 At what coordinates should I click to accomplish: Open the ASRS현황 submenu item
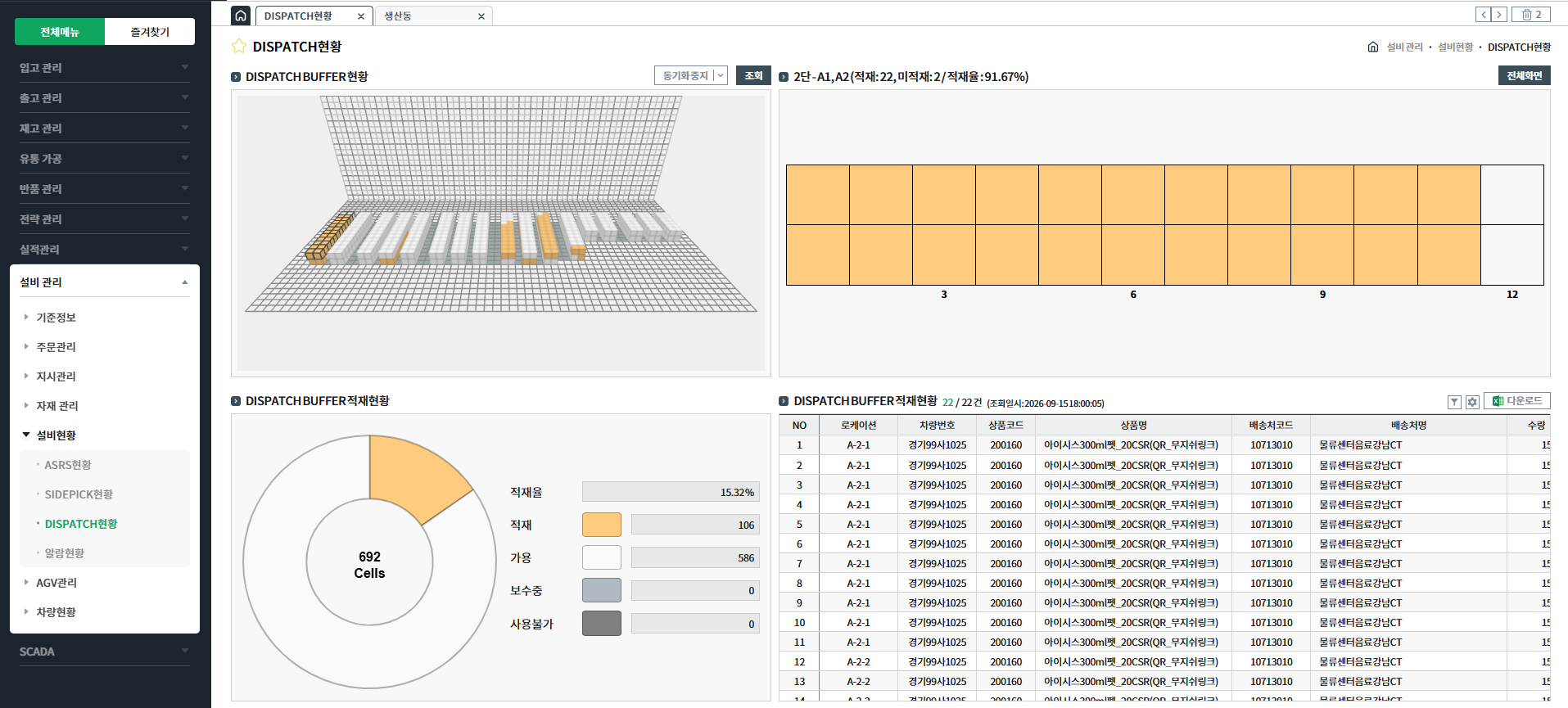(x=68, y=465)
